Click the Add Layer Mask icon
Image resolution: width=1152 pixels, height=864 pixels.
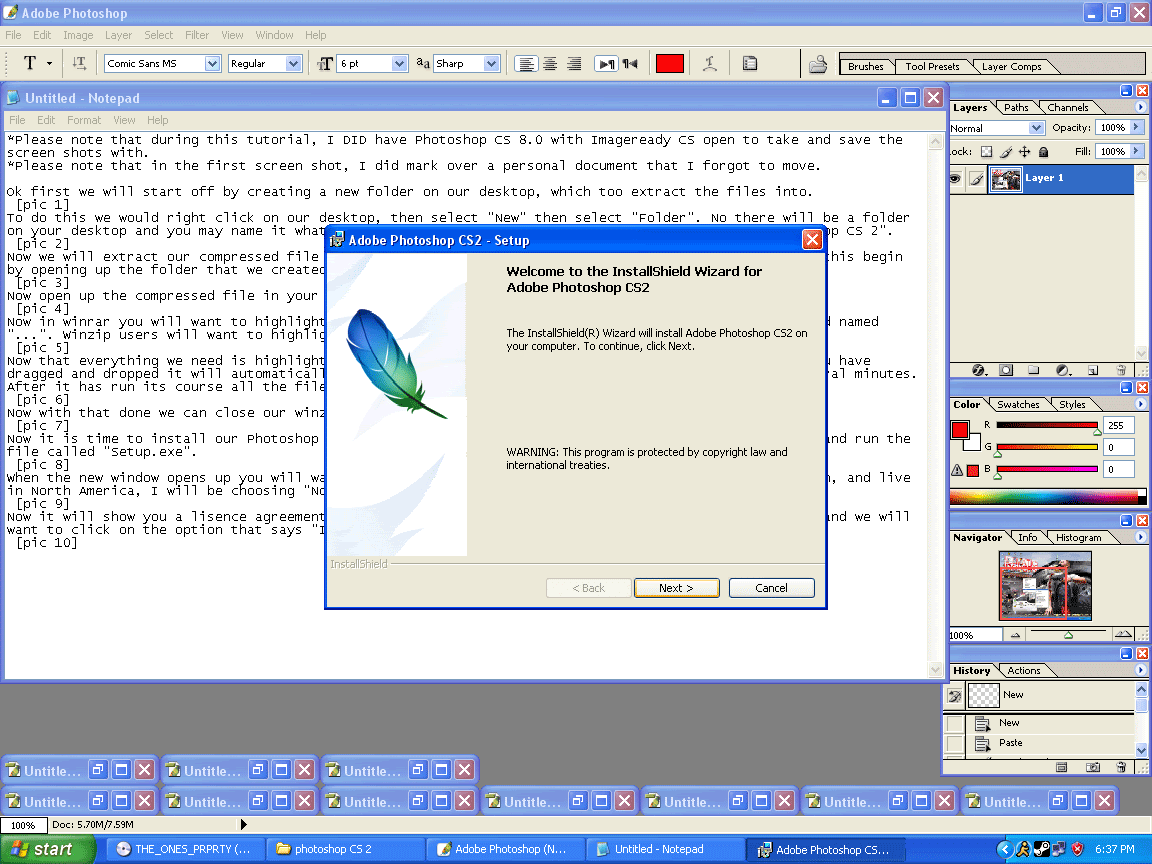[x=1006, y=370]
